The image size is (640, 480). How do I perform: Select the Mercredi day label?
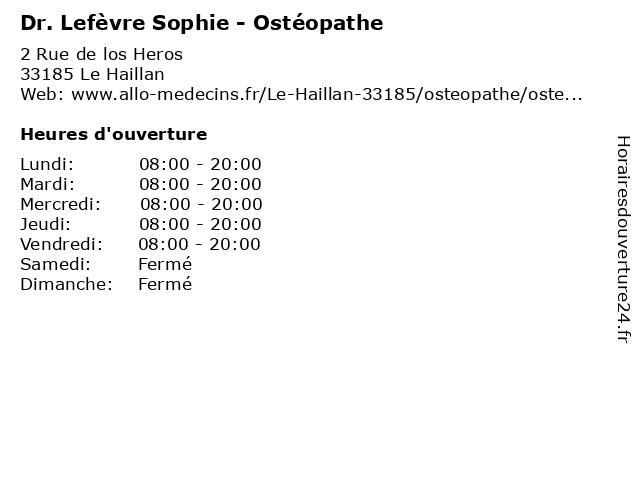(x=60, y=204)
